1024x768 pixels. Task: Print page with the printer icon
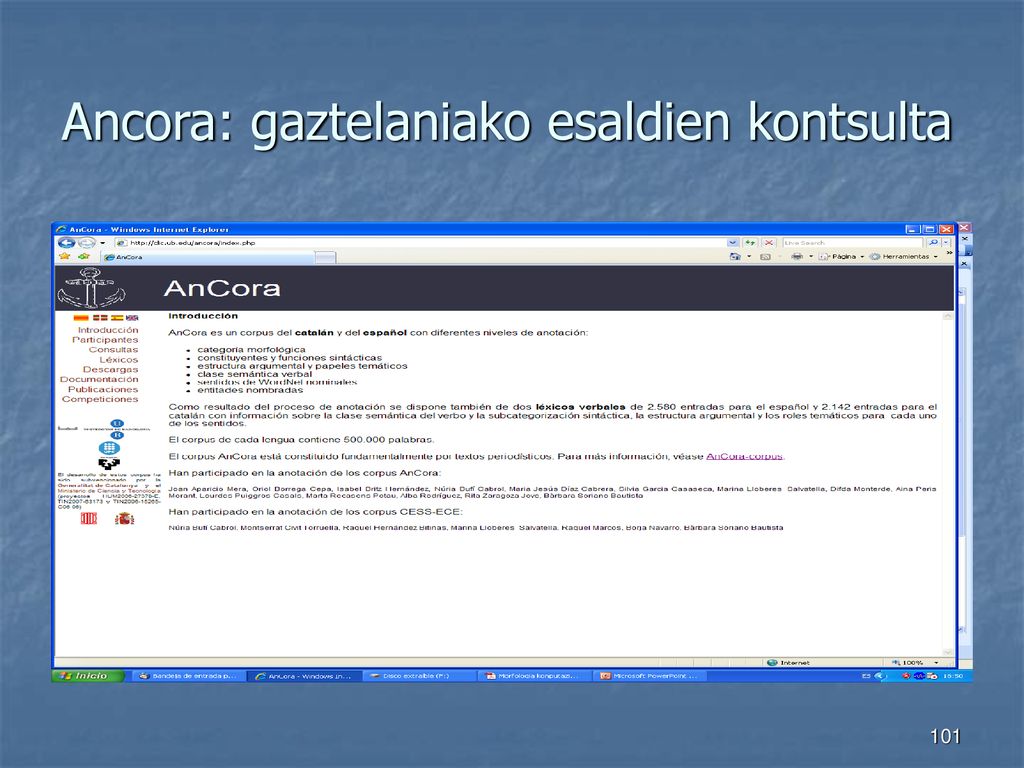tap(797, 257)
